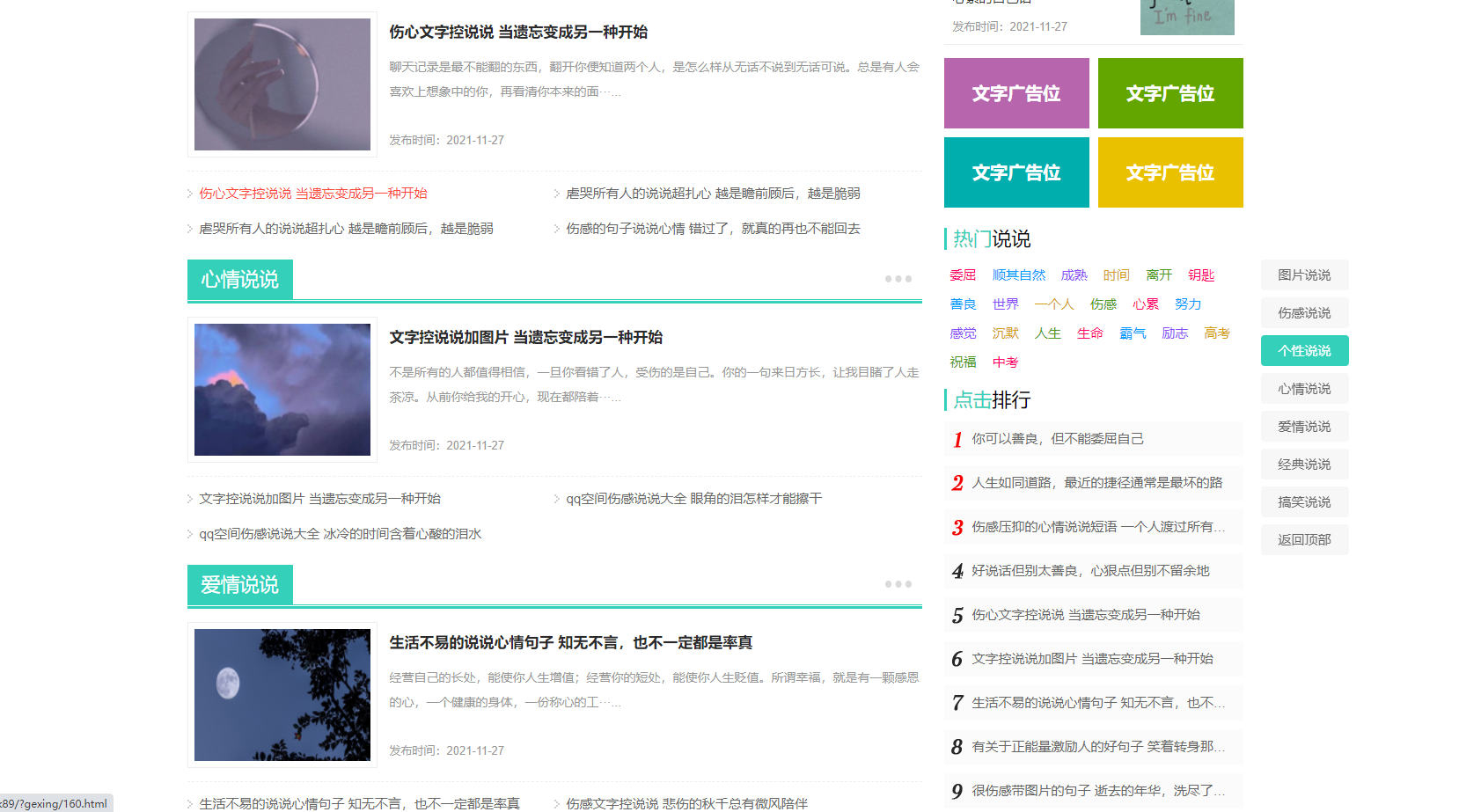Open the purple clouds article thumbnail
This screenshot has width=1459, height=812.
(282, 390)
